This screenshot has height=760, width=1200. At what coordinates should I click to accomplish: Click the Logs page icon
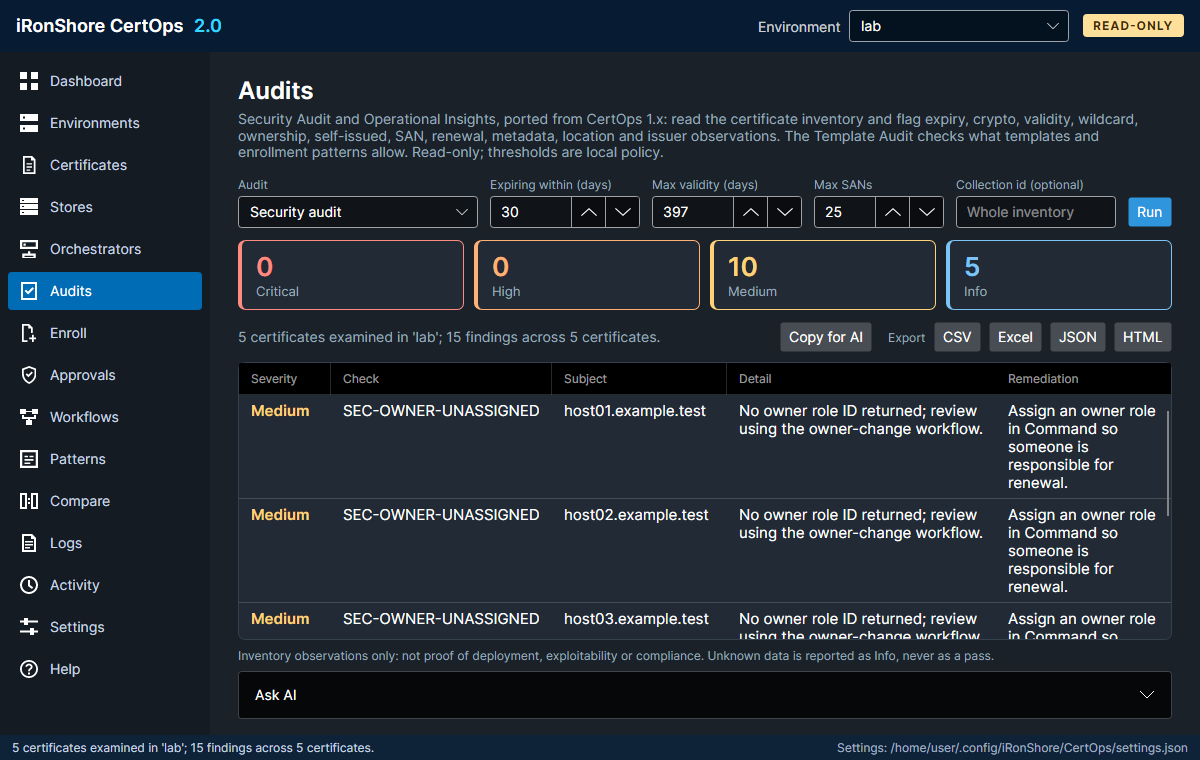point(29,543)
